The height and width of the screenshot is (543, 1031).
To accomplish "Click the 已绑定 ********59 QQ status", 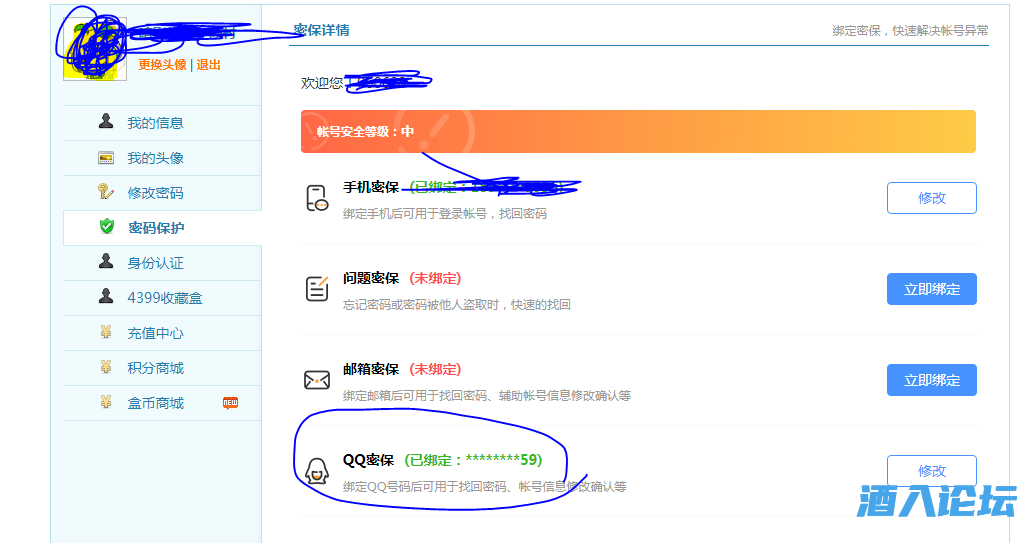I will click(x=473, y=460).
